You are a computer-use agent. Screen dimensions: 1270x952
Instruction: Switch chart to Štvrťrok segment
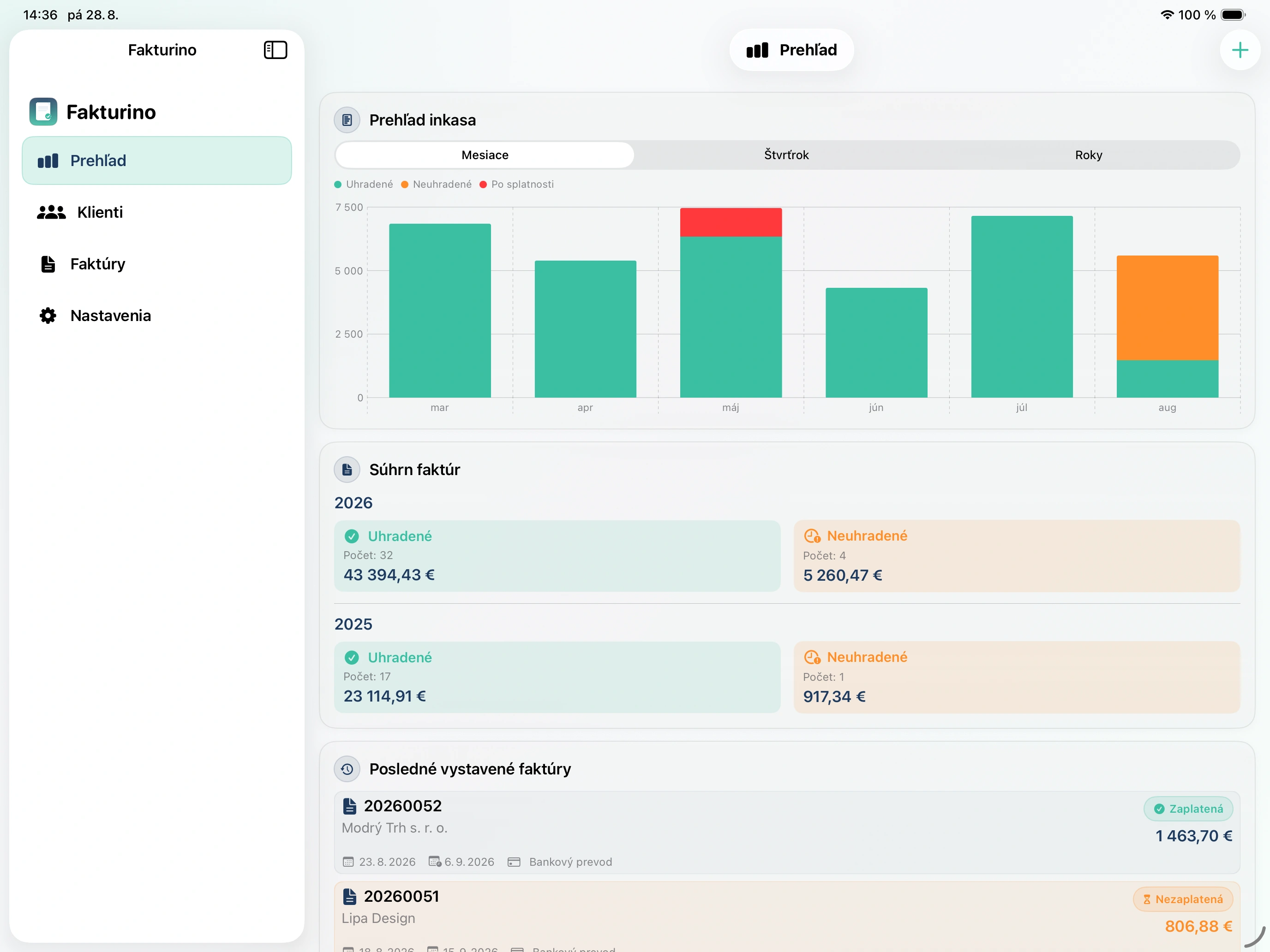(x=786, y=155)
